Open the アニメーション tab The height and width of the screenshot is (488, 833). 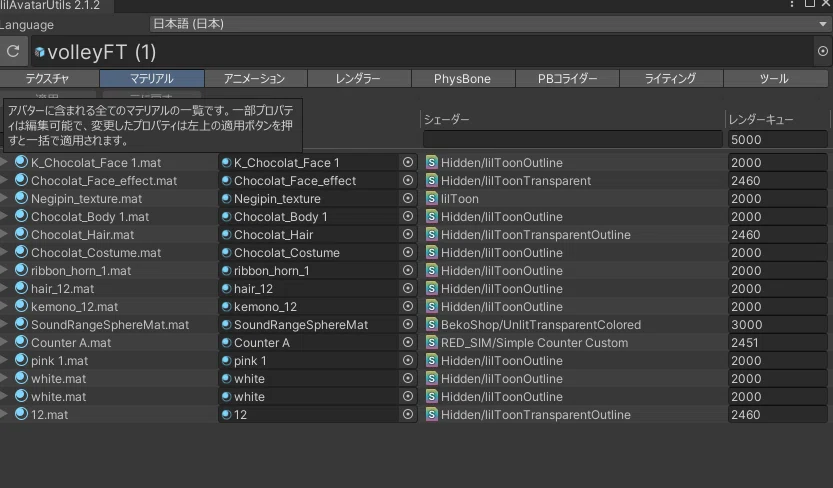tap(255, 79)
